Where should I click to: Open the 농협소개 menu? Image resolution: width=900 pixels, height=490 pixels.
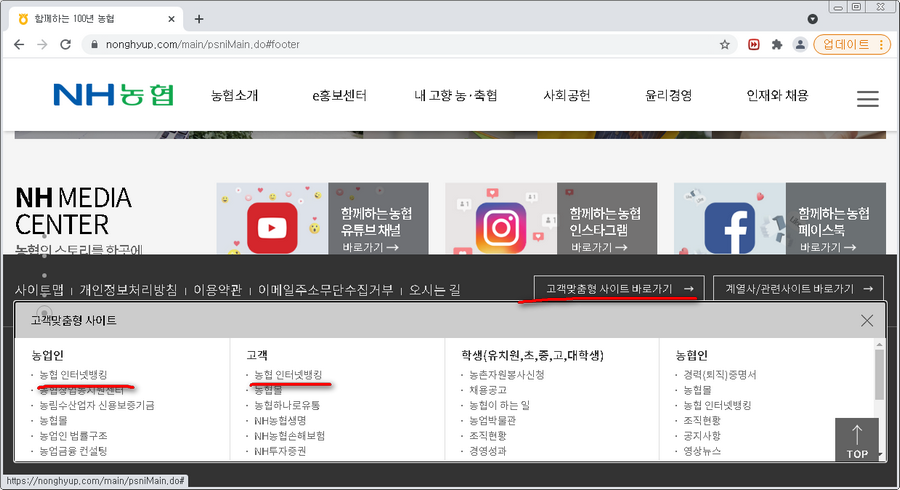[235, 95]
